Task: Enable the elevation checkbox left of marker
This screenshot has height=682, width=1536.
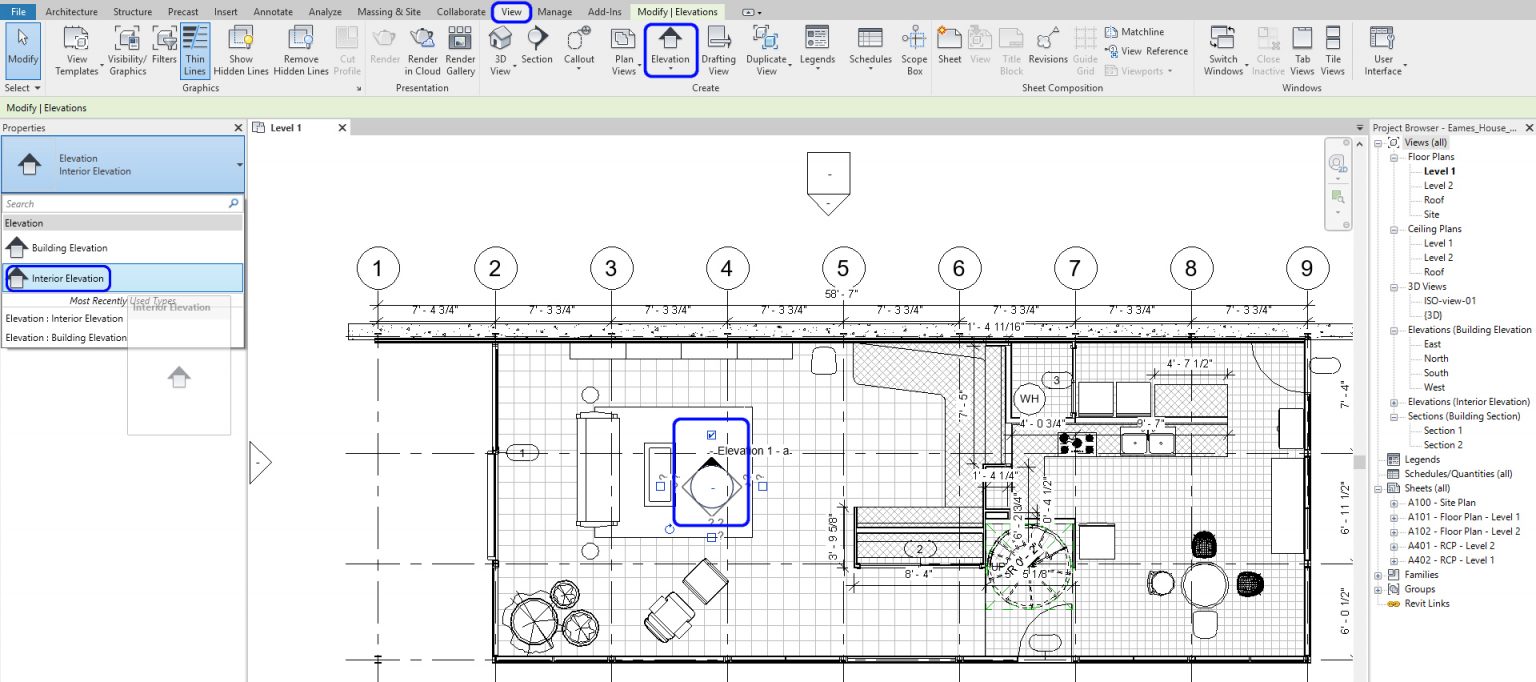Action: [660, 486]
